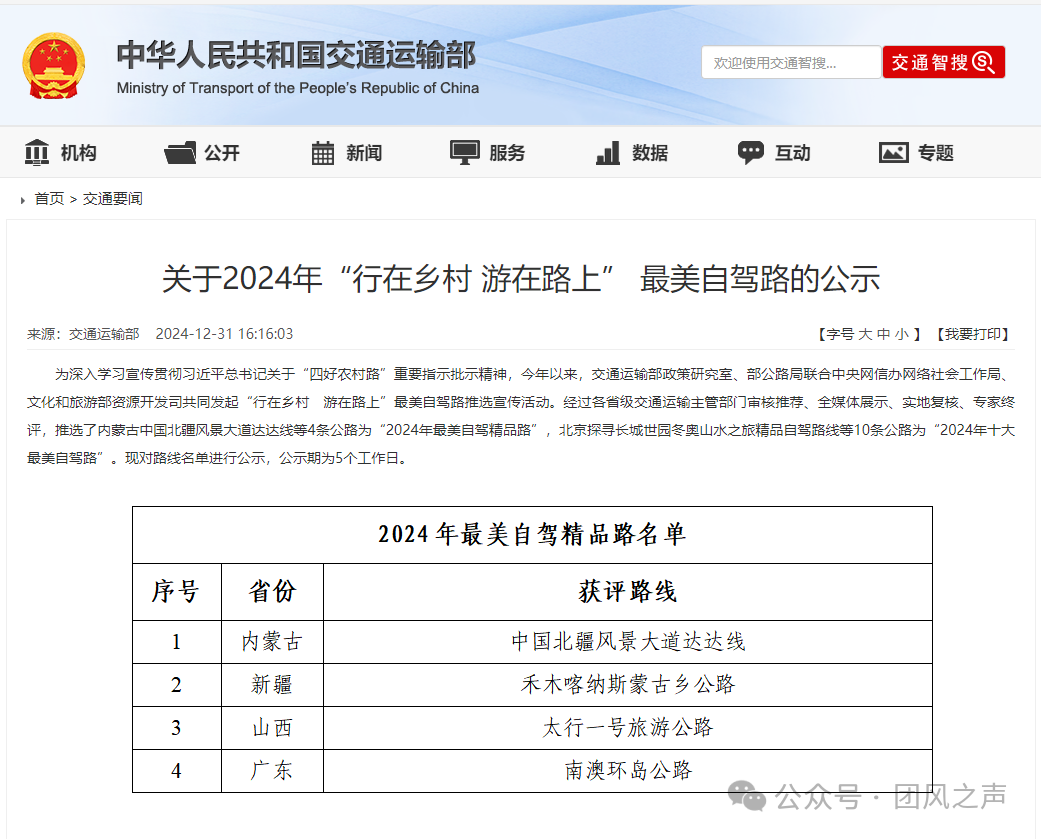Set font size to 小

click(902, 334)
